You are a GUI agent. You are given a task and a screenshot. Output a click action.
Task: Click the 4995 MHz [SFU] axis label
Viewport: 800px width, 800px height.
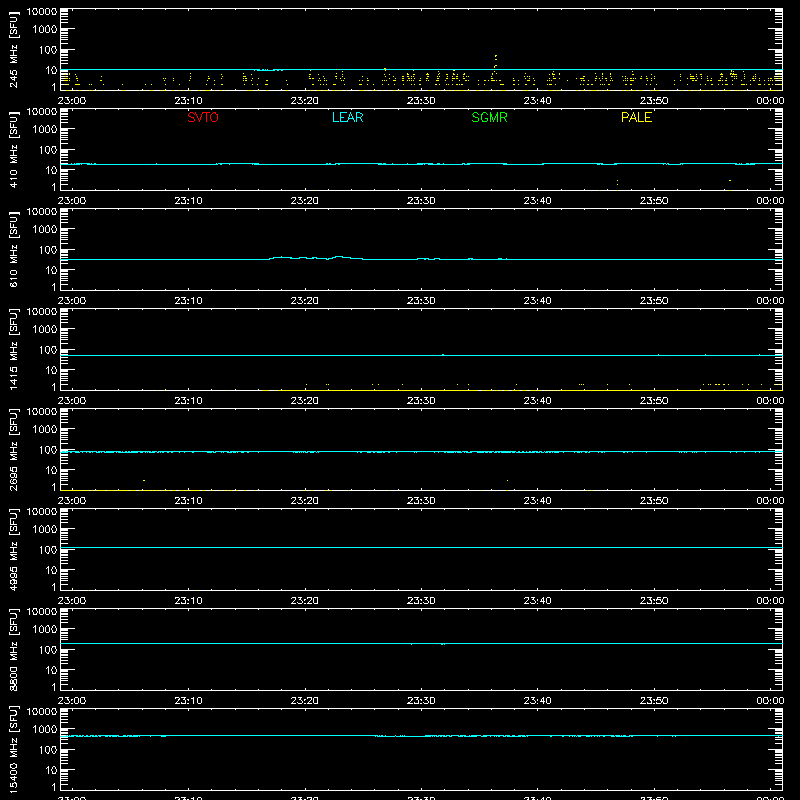coord(13,549)
